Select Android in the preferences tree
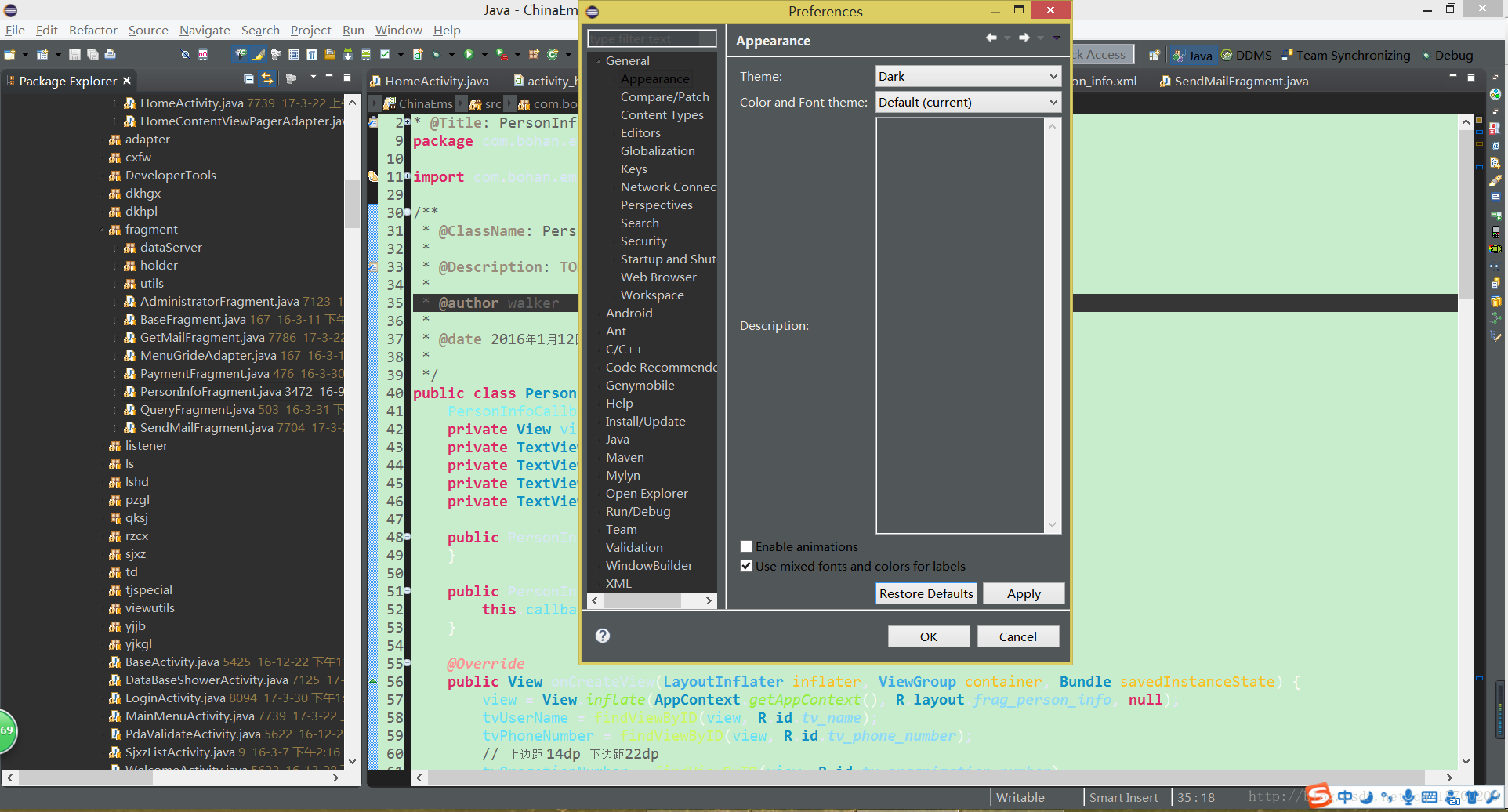 pyautogui.click(x=629, y=314)
